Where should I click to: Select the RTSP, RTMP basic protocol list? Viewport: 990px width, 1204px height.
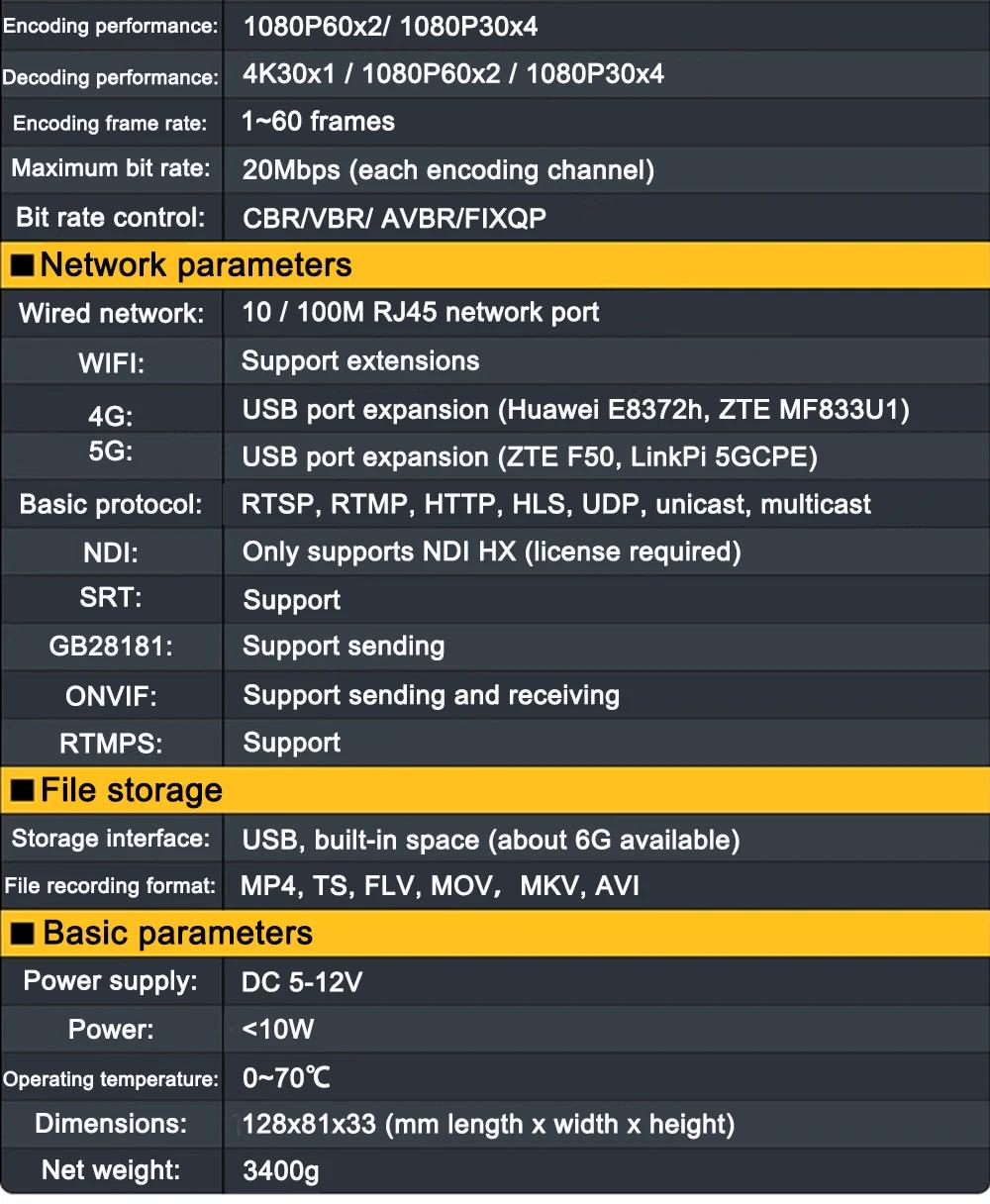tap(555, 505)
